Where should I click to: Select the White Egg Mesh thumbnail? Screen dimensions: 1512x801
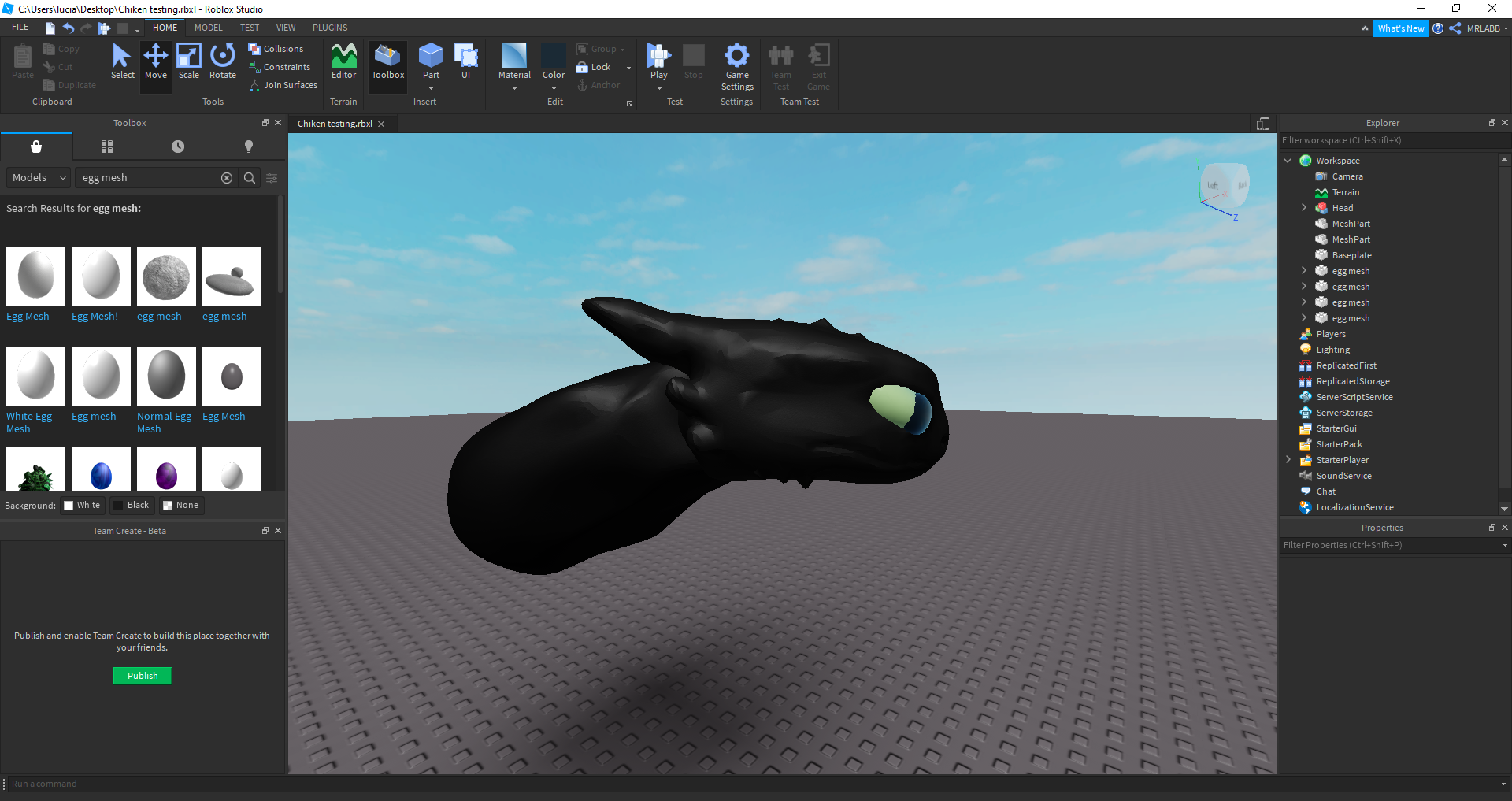(35, 376)
